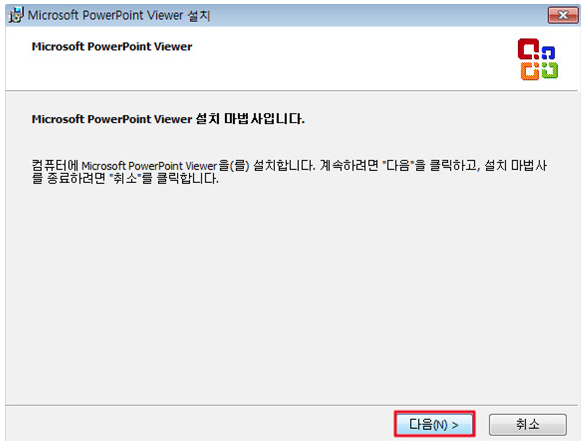587x444 pixels.
Task: Close the PowerPoint Viewer setup window
Action: point(563,15)
